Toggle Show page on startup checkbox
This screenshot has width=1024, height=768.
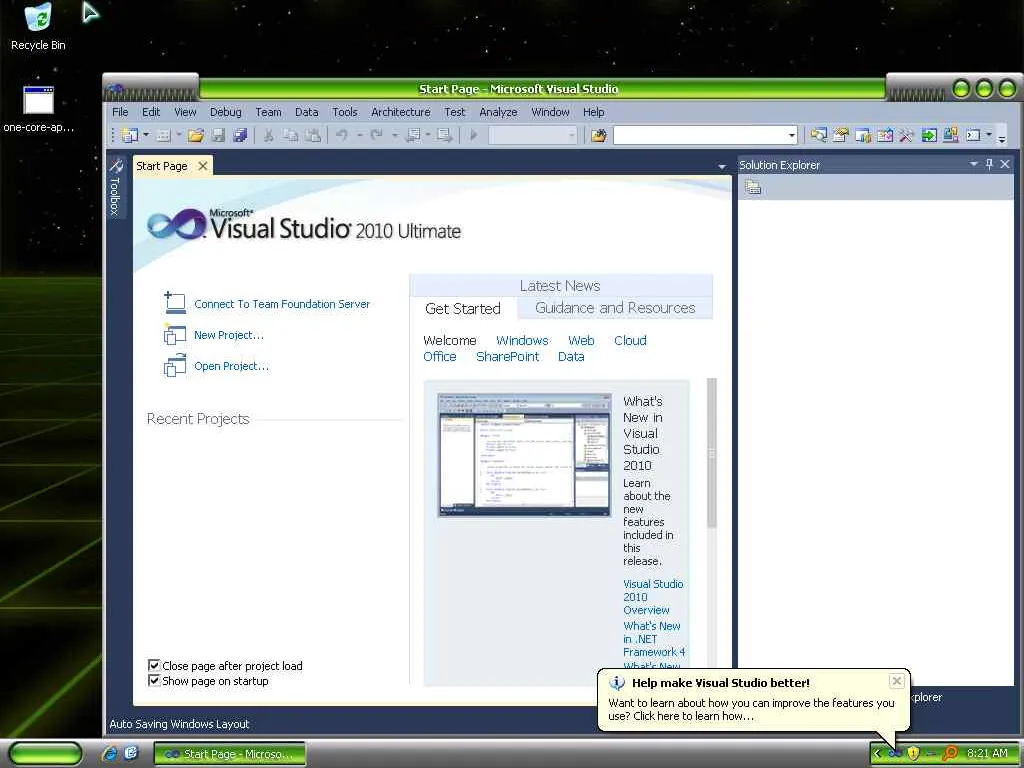(x=154, y=680)
